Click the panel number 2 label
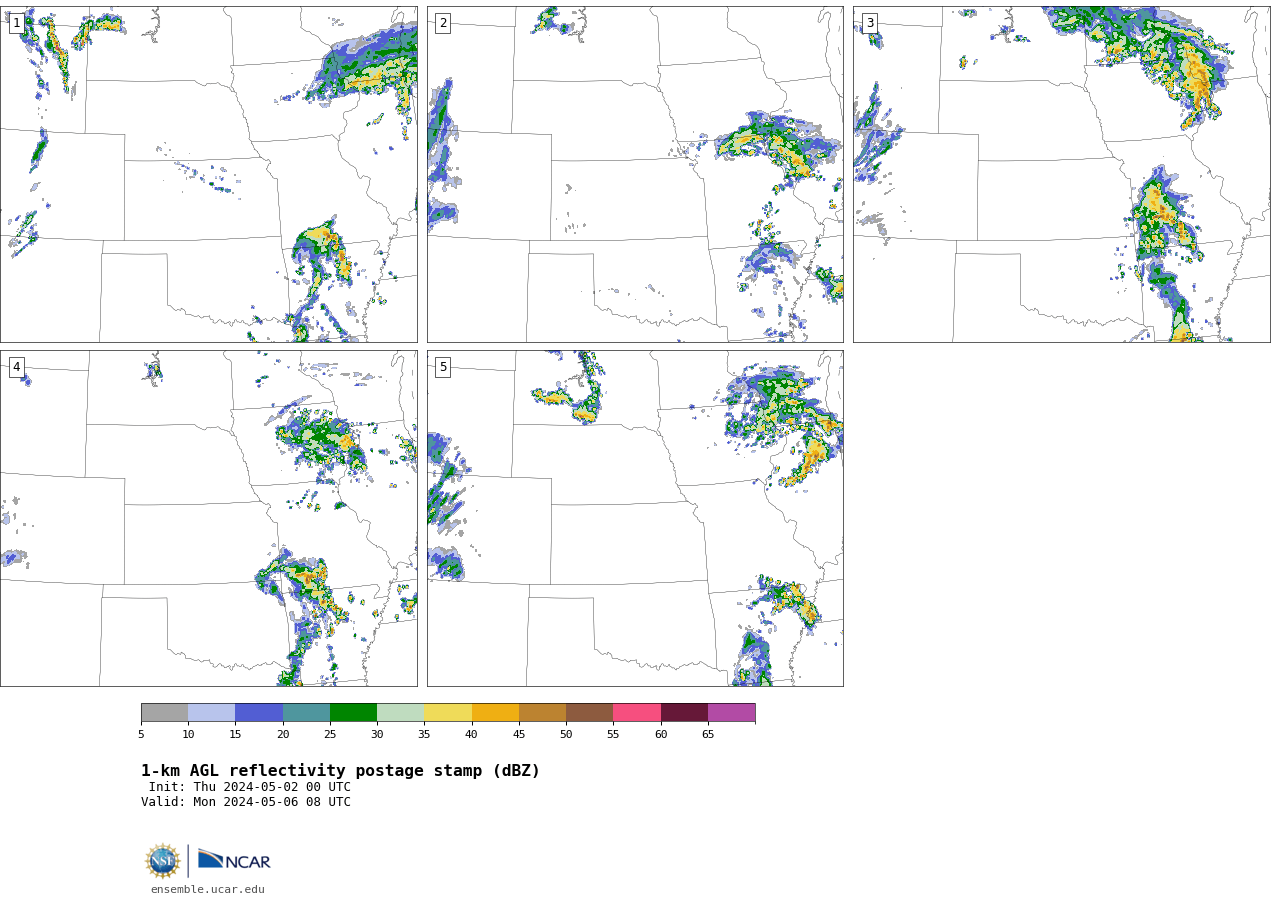 (x=443, y=23)
